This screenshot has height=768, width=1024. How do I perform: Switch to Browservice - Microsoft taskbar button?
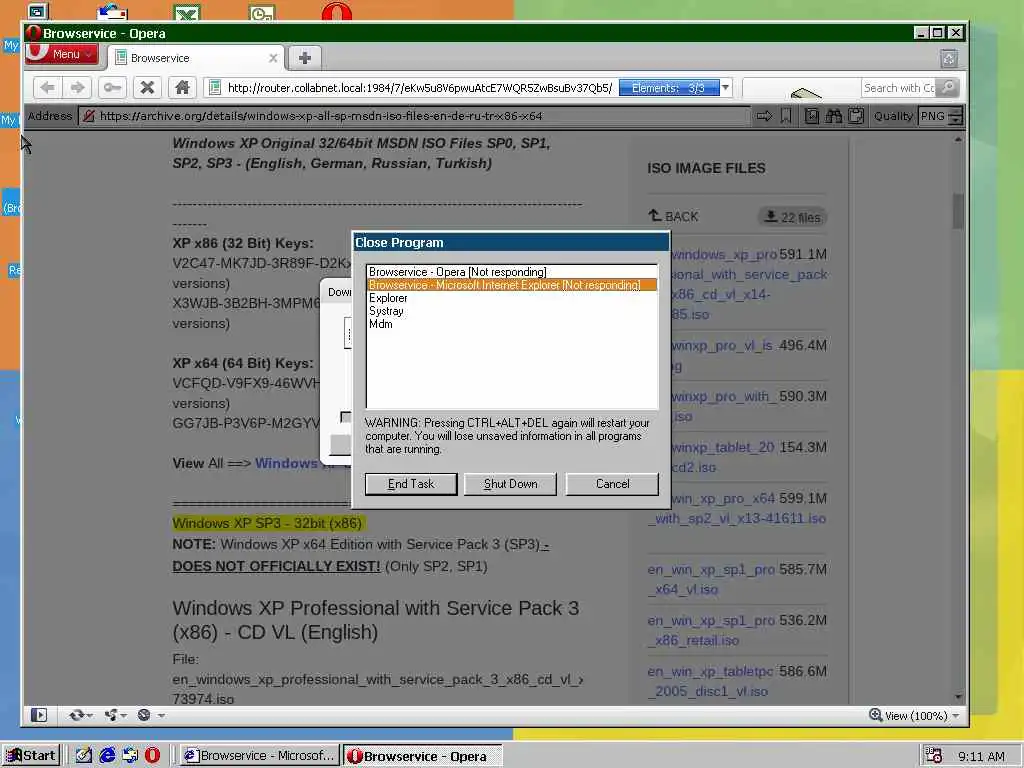(x=260, y=756)
